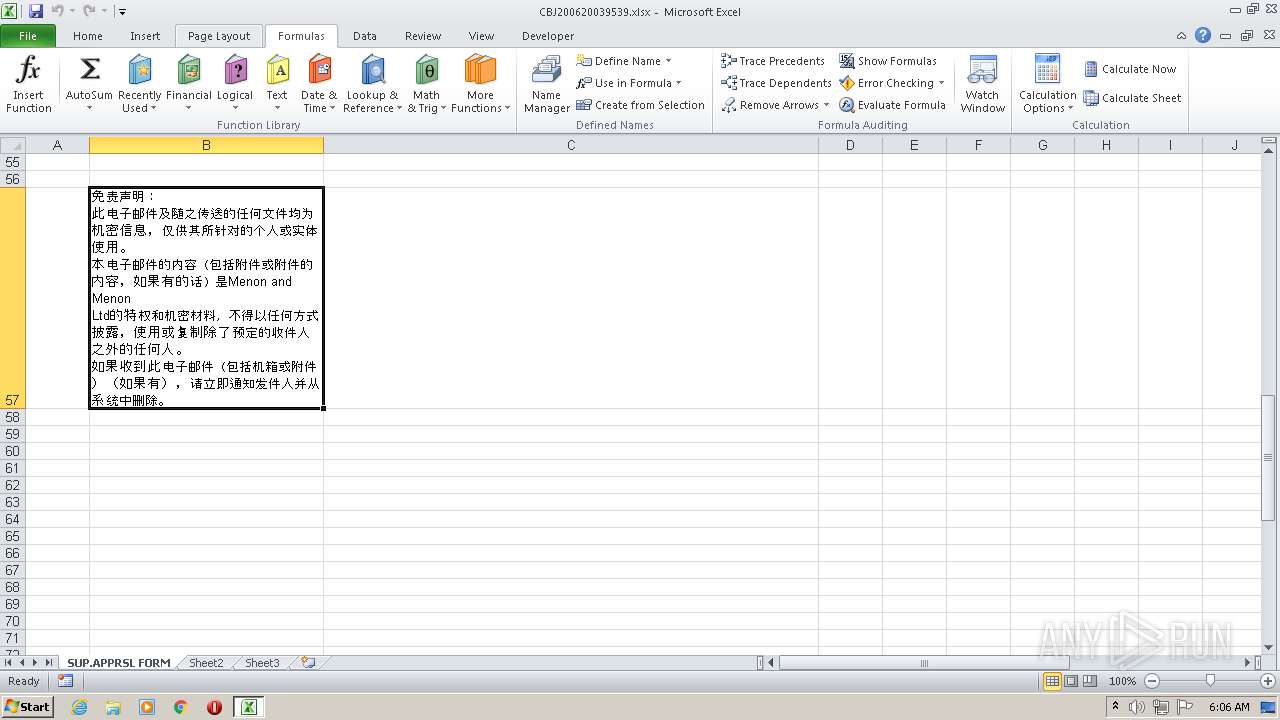This screenshot has width=1280, height=720.
Task: Click Calculate Sheet
Action: click(x=1132, y=98)
